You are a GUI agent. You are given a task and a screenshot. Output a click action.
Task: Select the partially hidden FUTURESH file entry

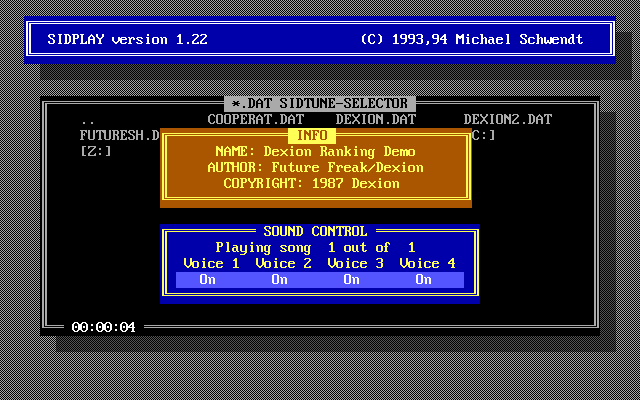tap(120, 135)
